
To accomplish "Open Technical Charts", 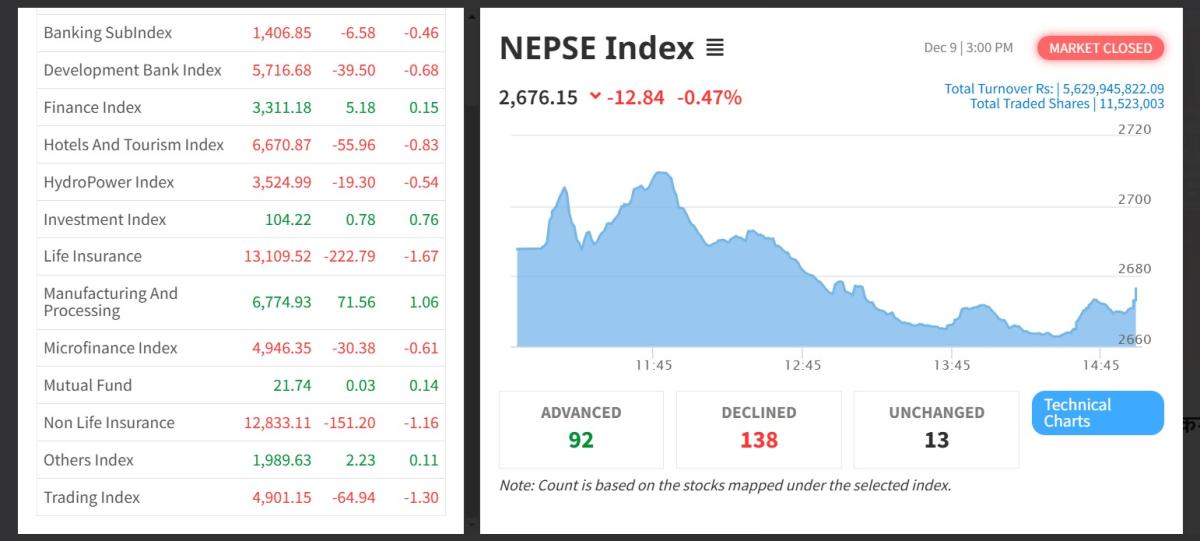I will [x=1097, y=413].
